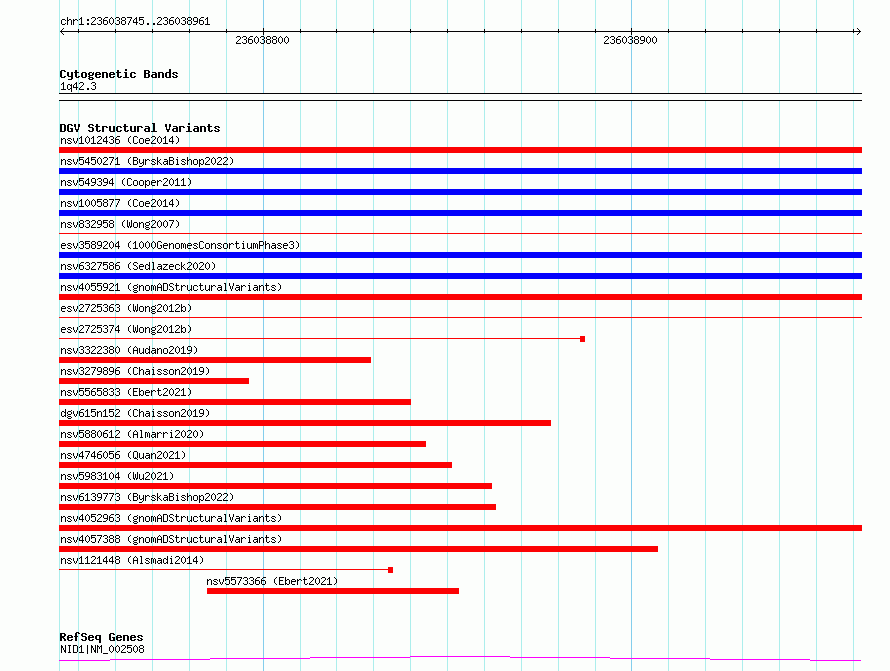Open nsv6327586 (Sedlazeck2020) label
Screen dimensions: 890x671
138,266
